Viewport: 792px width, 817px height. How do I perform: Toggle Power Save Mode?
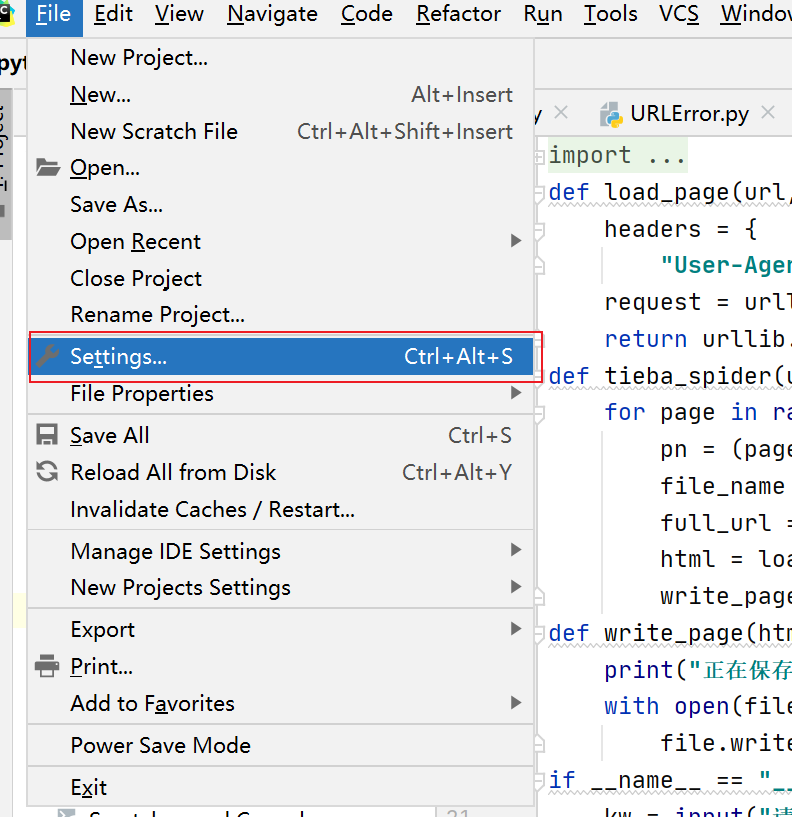160,745
